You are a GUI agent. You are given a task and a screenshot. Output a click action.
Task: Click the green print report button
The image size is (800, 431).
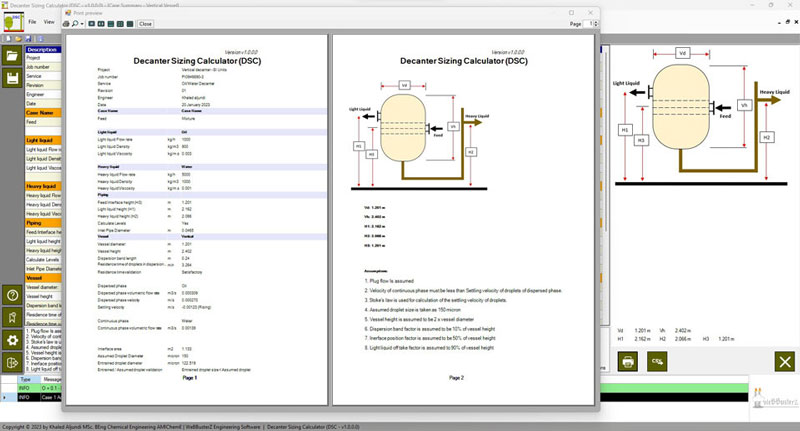(627, 361)
